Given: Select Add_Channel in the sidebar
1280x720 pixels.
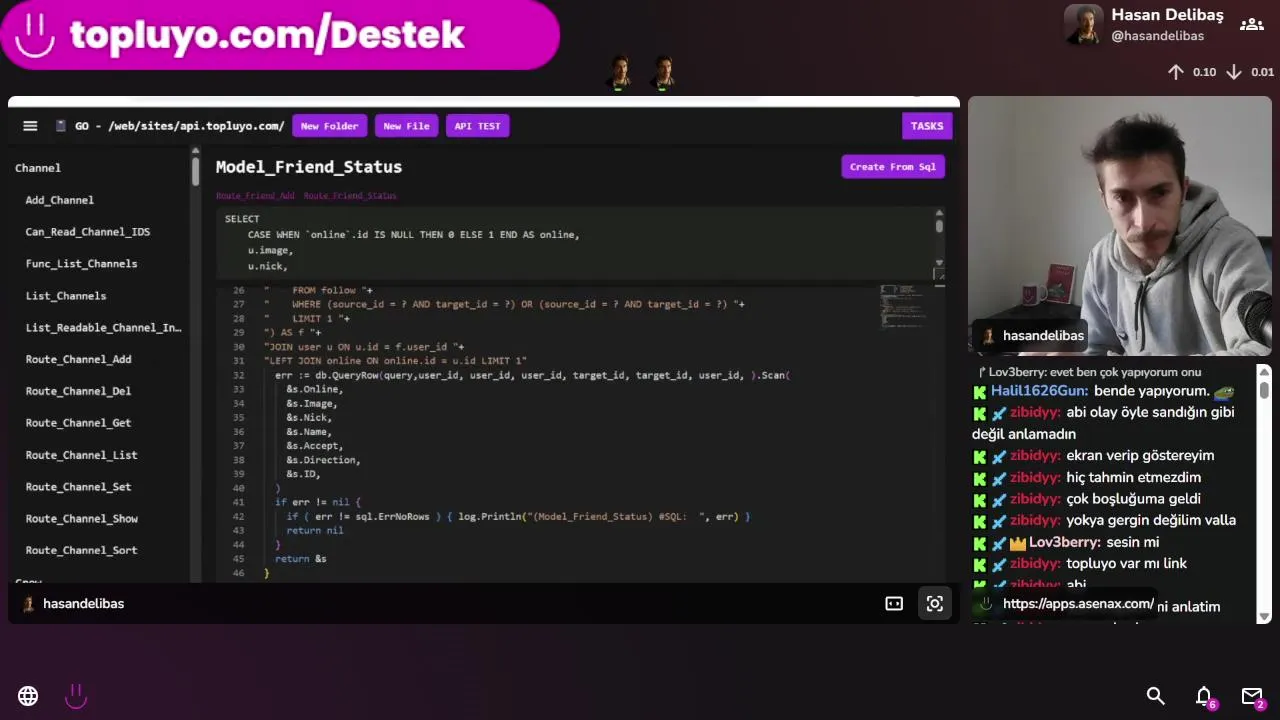Looking at the screenshot, I should 60,200.
